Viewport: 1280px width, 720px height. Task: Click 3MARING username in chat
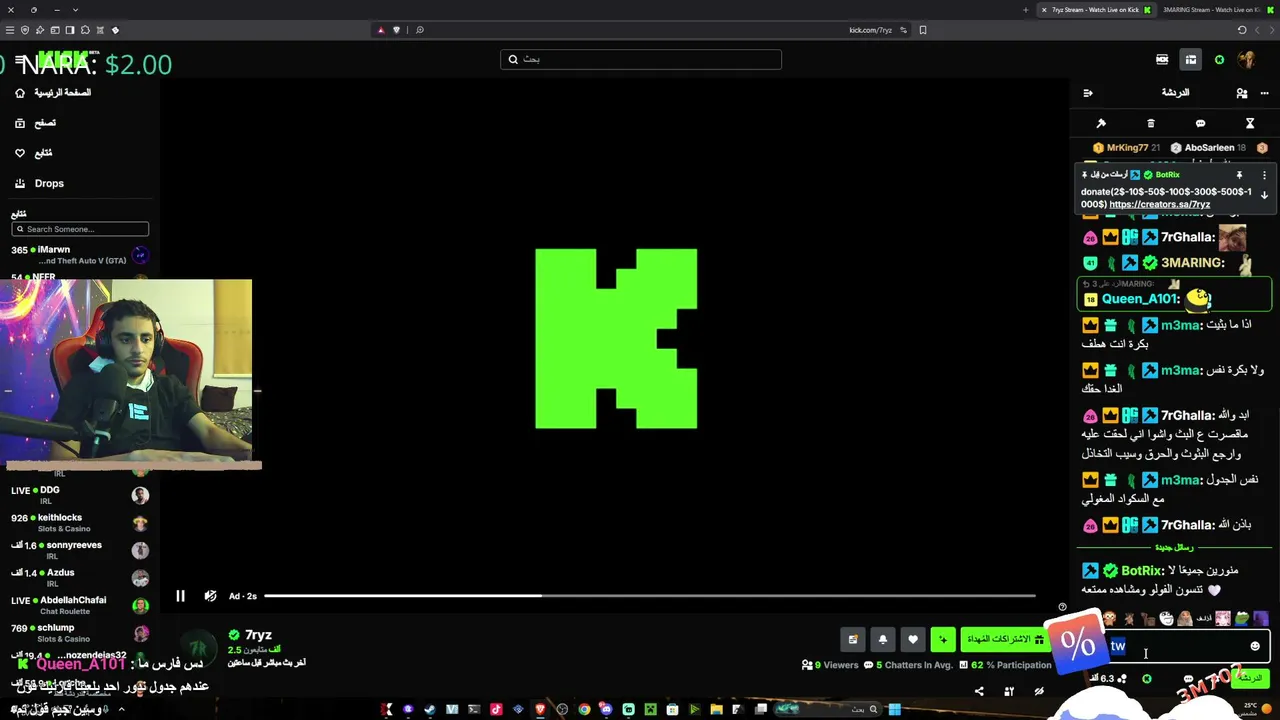(1193, 263)
